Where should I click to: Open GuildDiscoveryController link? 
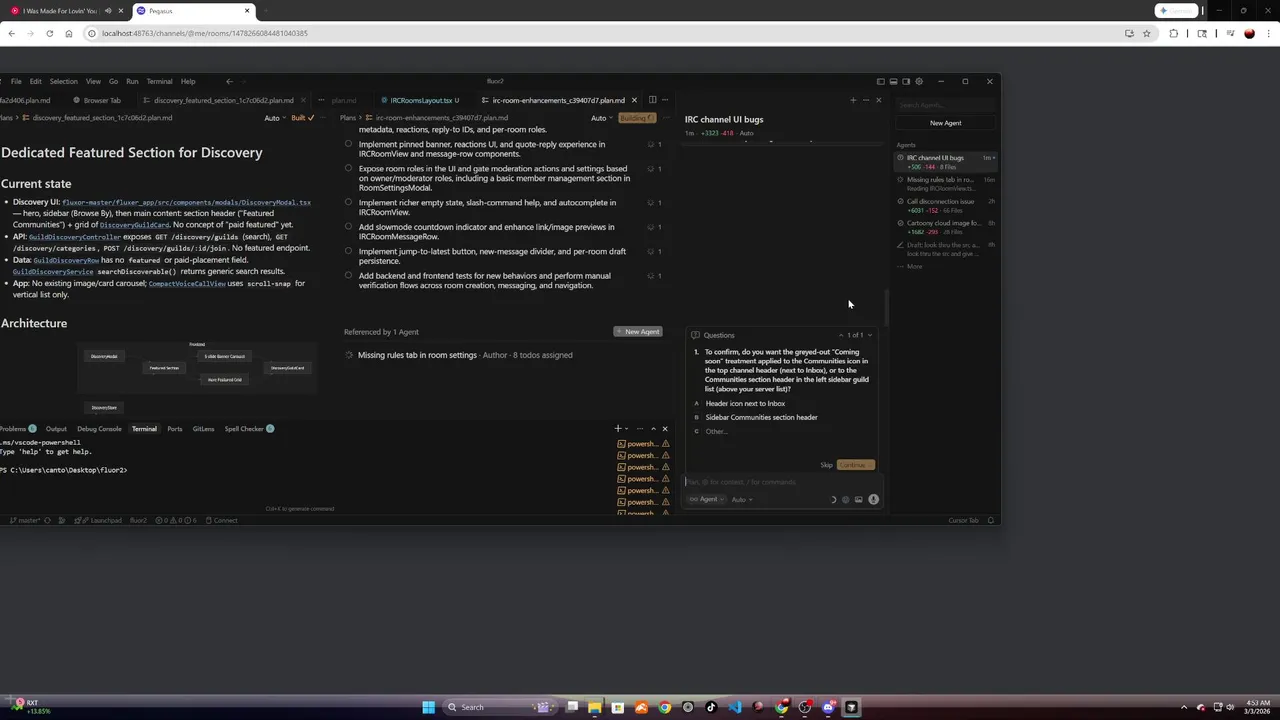tap(74, 237)
